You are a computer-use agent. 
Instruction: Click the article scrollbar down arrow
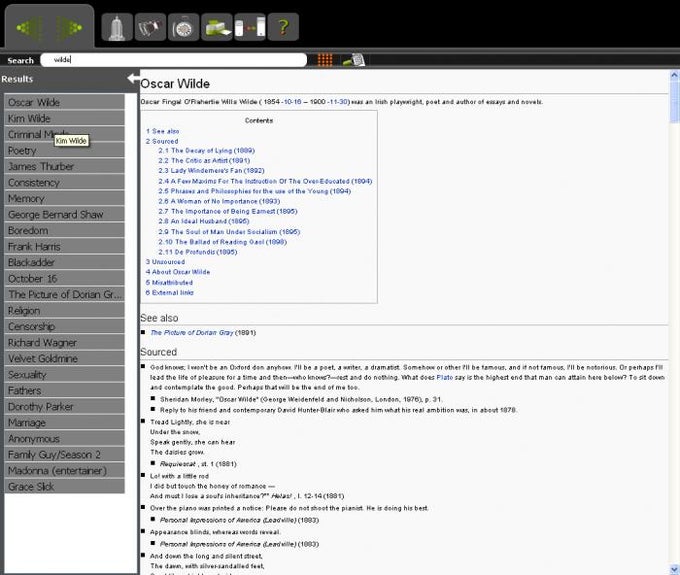click(674, 569)
